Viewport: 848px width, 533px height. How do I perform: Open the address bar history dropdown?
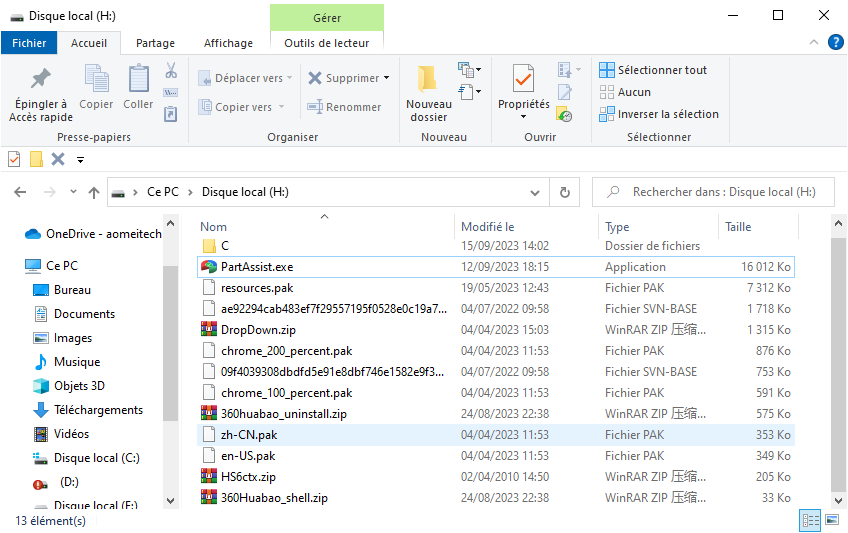coord(537,192)
